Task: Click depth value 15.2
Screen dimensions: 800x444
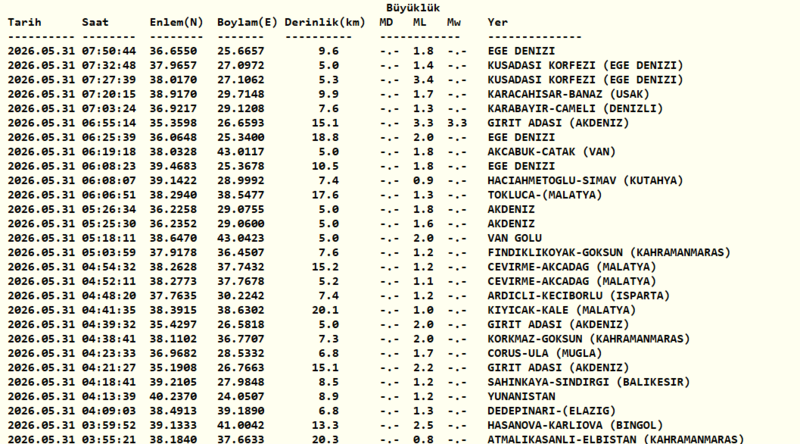Action: click(x=326, y=267)
